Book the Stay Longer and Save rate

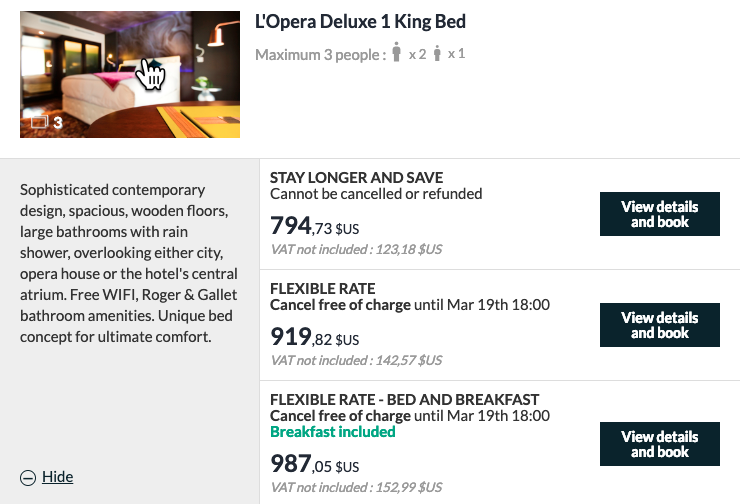coord(659,214)
